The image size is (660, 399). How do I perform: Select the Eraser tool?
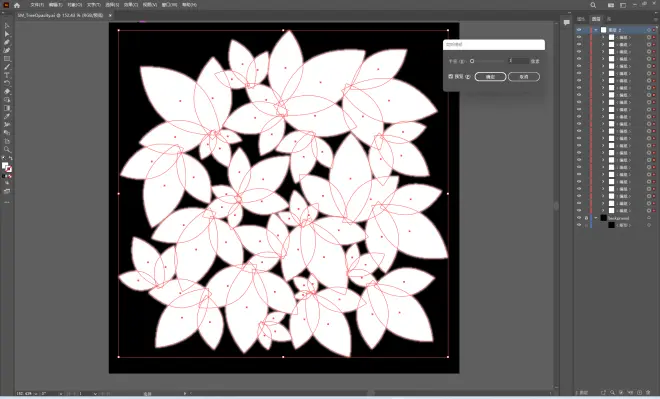click(7, 92)
